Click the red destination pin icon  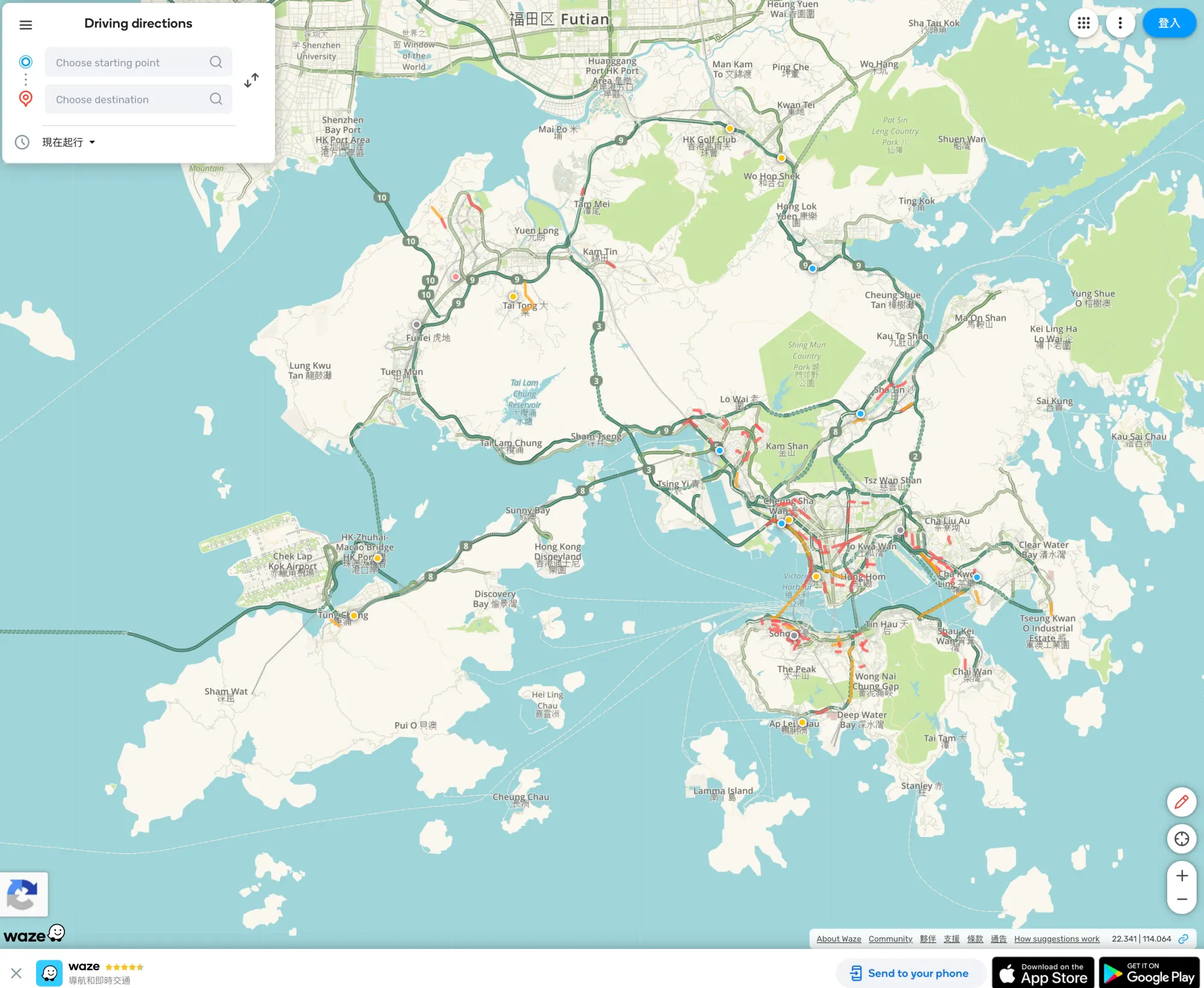[x=25, y=99]
